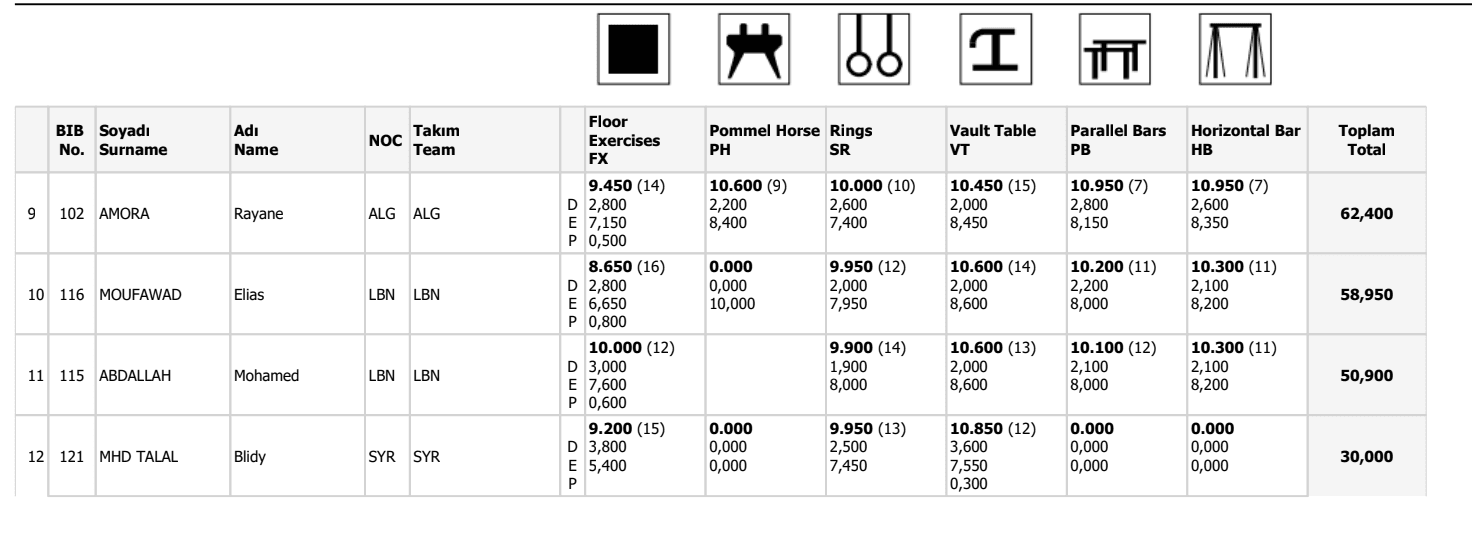Viewport: 1472px width, 542px height.
Task: Select the total score 58,950
Action: pyautogui.click(x=1365, y=298)
